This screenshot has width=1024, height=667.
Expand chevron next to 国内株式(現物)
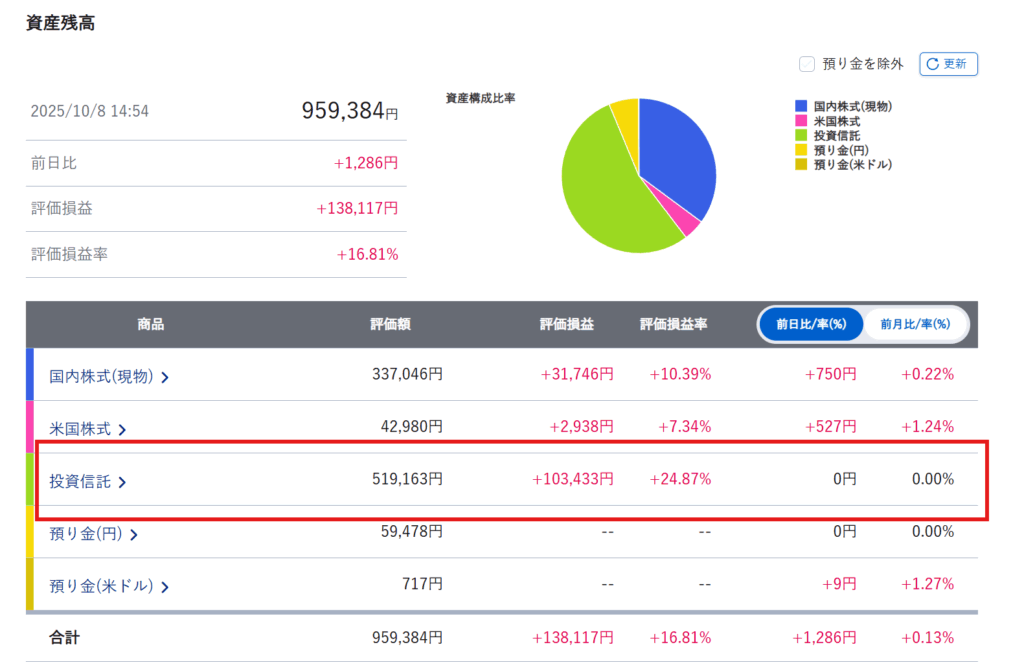pos(165,378)
